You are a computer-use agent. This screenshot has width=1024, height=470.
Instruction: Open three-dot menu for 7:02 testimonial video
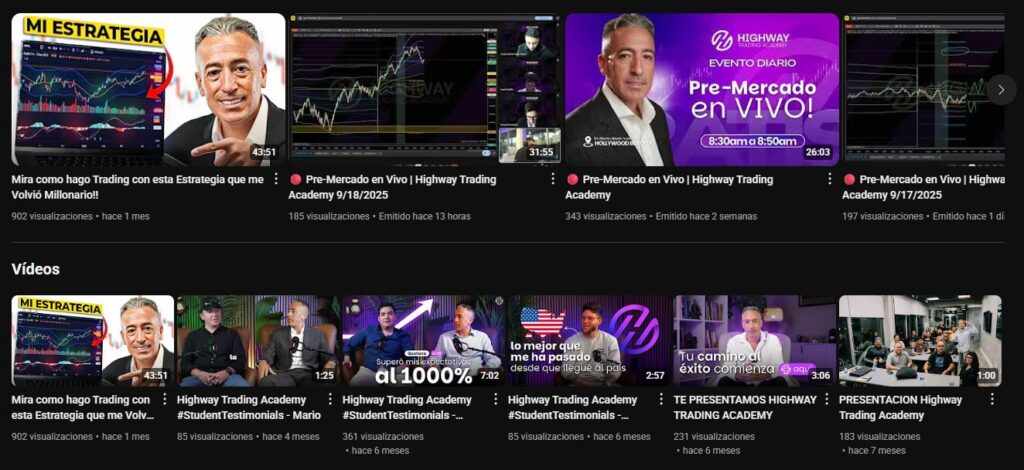[496, 399]
